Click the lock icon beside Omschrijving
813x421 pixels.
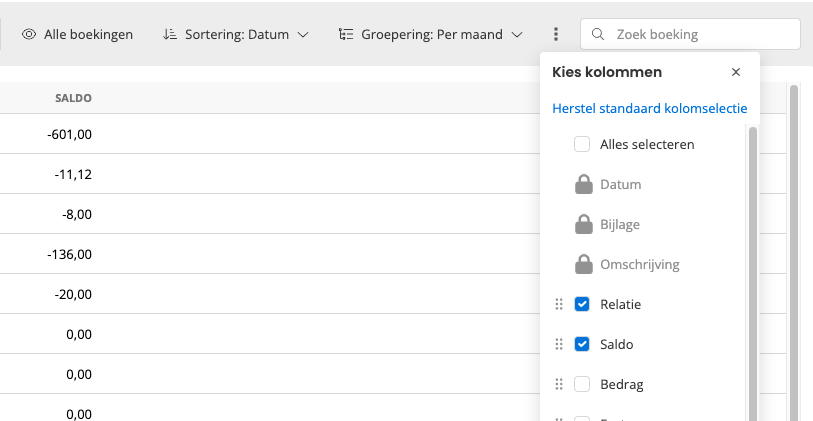coord(582,265)
